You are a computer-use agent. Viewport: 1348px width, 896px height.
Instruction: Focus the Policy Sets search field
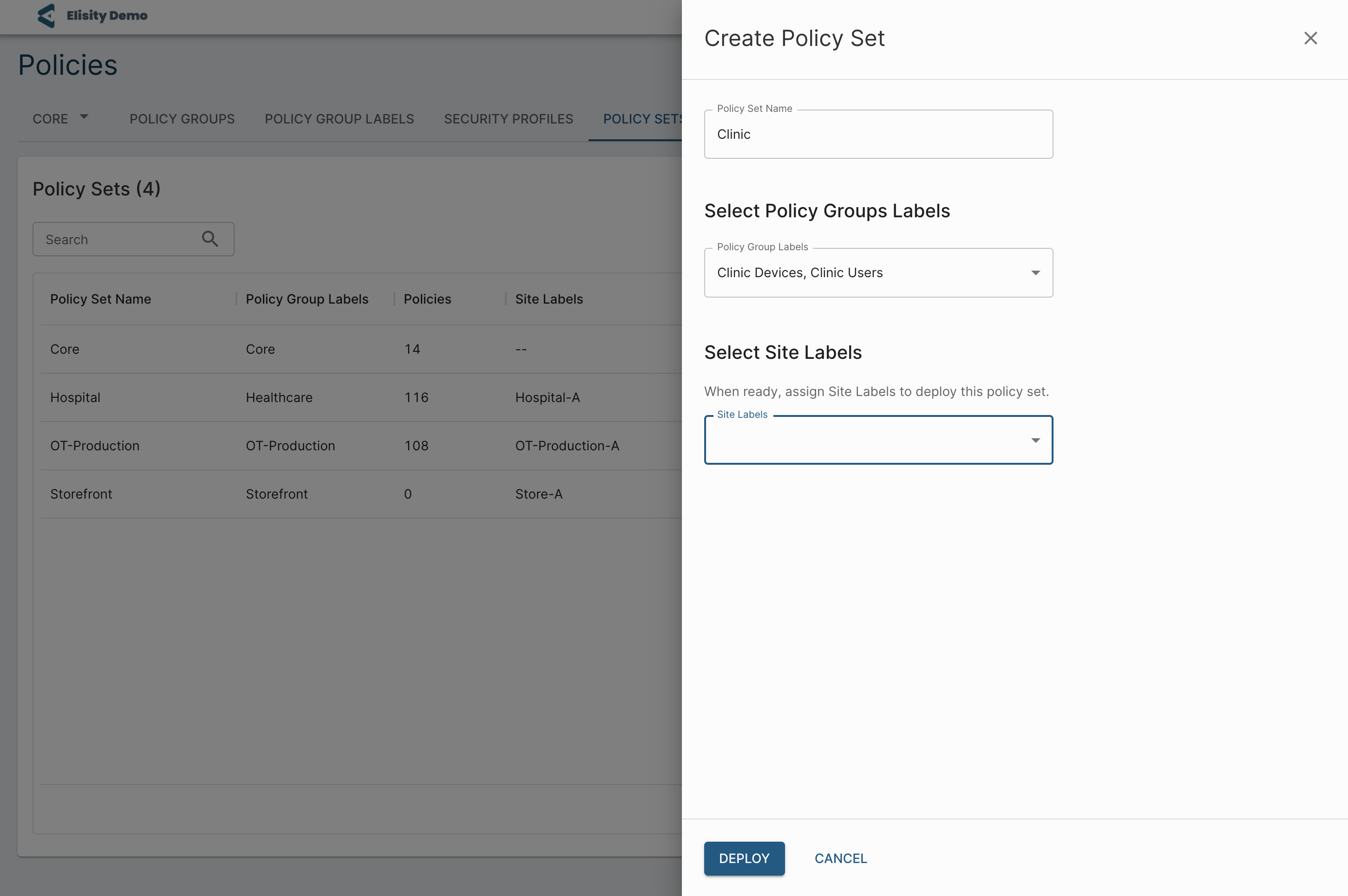(133, 239)
